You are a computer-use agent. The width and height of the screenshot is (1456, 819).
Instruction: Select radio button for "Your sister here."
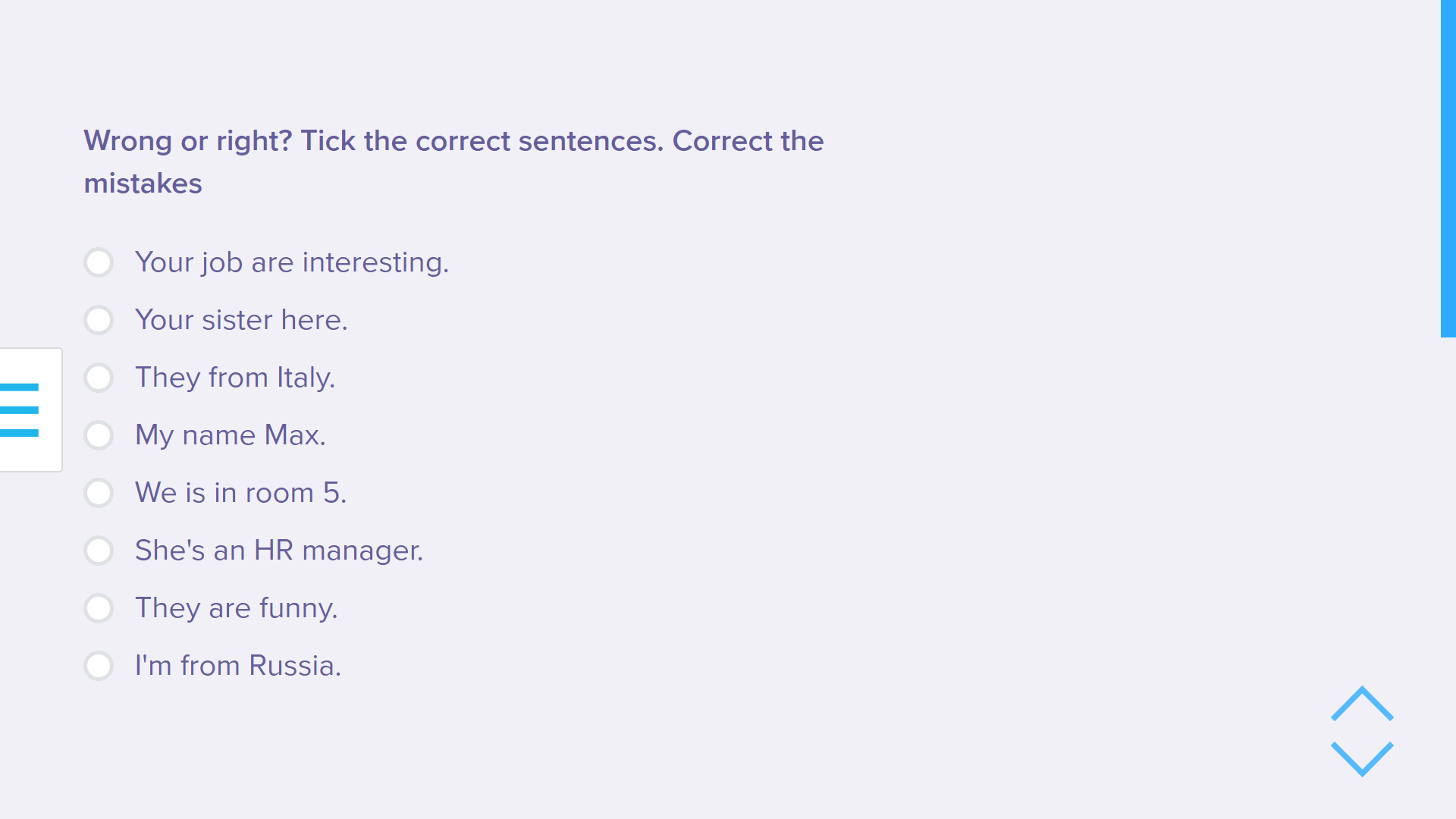pyautogui.click(x=99, y=320)
